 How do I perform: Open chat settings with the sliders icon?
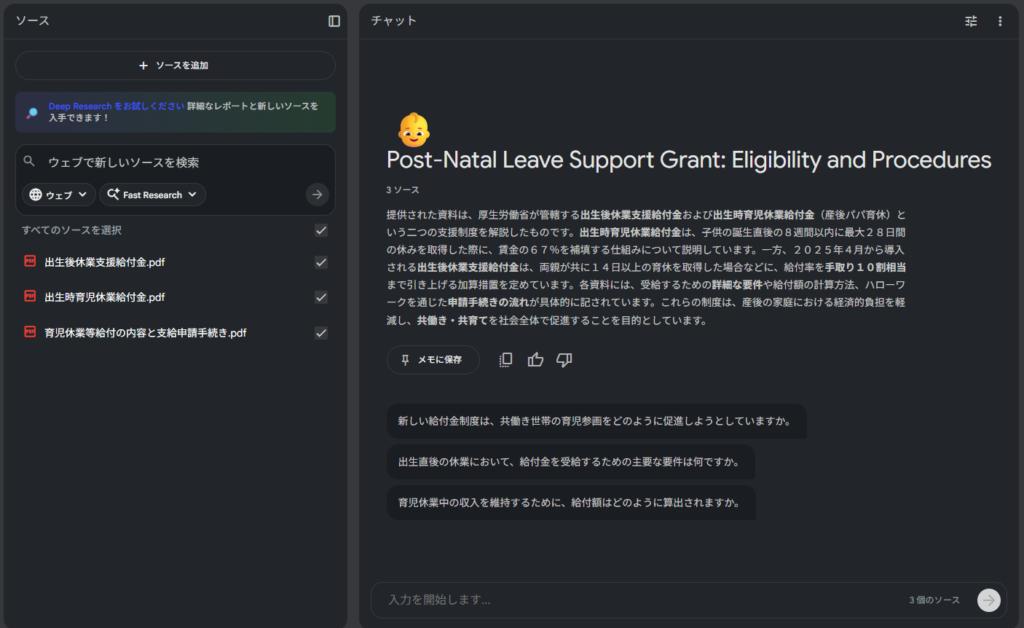click(971, 21)
